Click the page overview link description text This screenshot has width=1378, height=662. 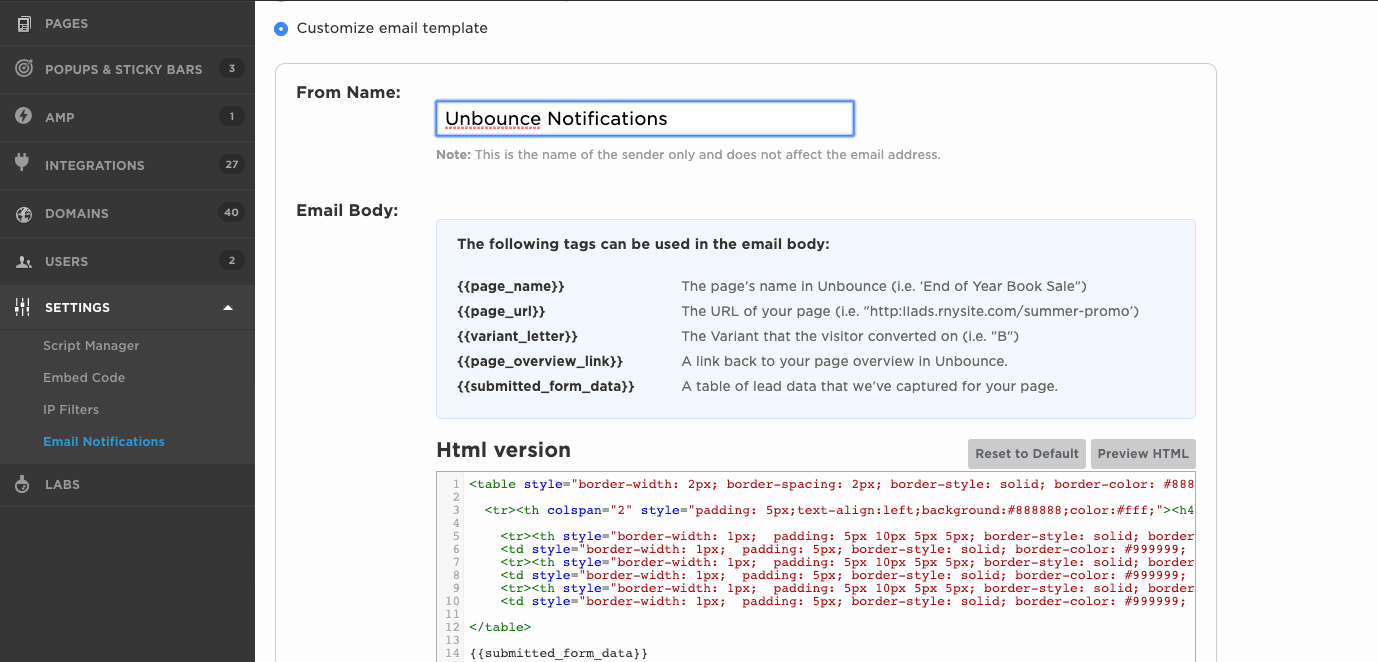click(845, 361)
